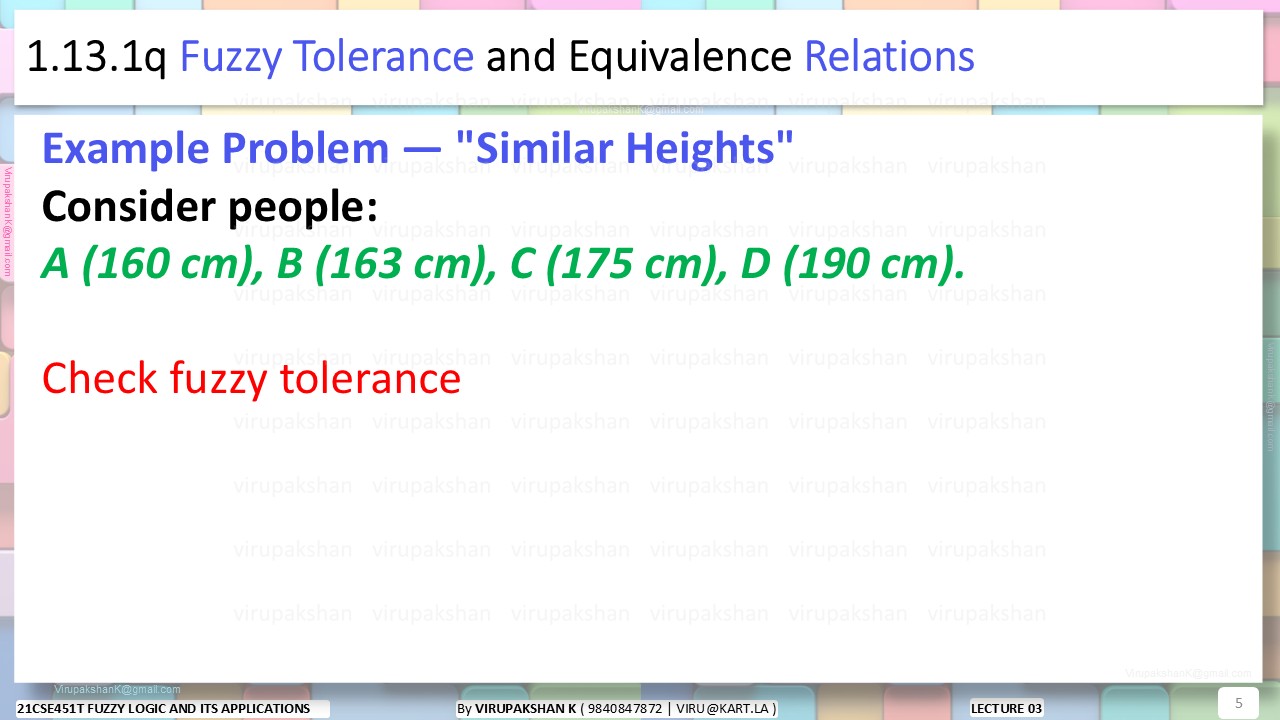The width and height of the screenshot is (1280, 720).
Task: Click the slide title "1.13.1q Fuzzy Tolerance and Equivalence Relations"
Action: (x=500, y=57)
